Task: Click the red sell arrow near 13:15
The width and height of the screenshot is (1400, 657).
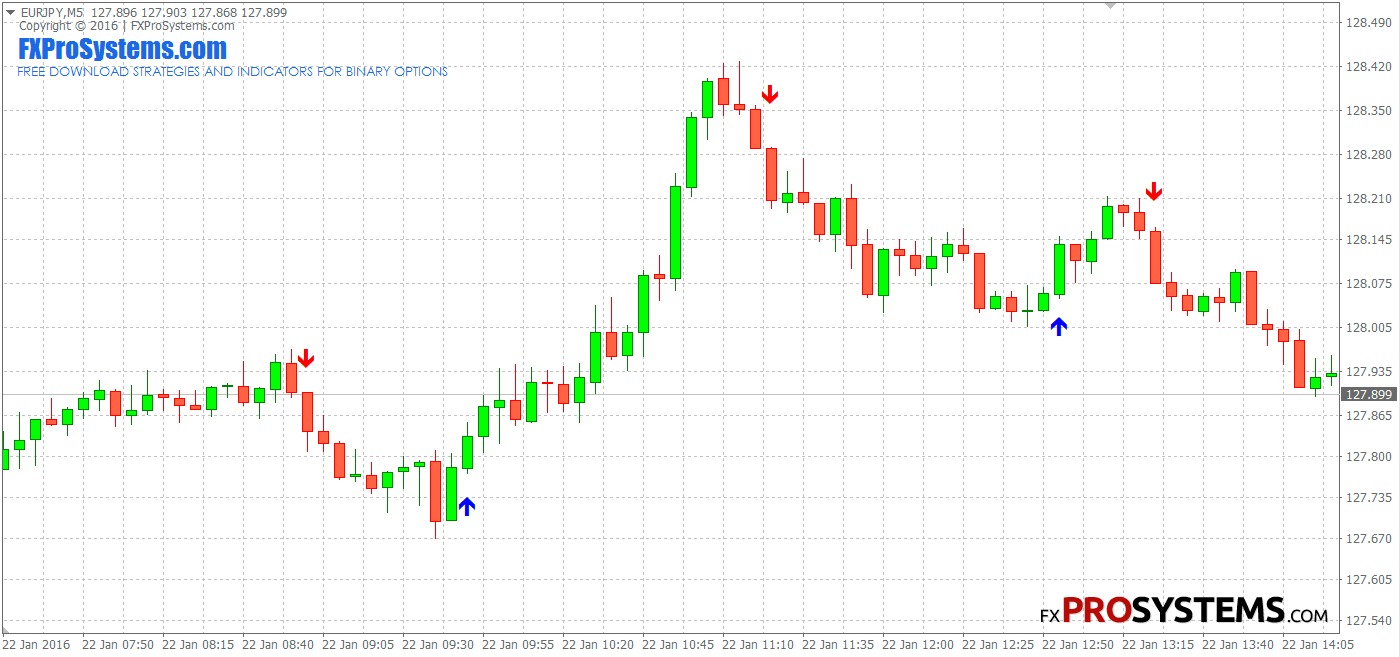Action: 1154,191
